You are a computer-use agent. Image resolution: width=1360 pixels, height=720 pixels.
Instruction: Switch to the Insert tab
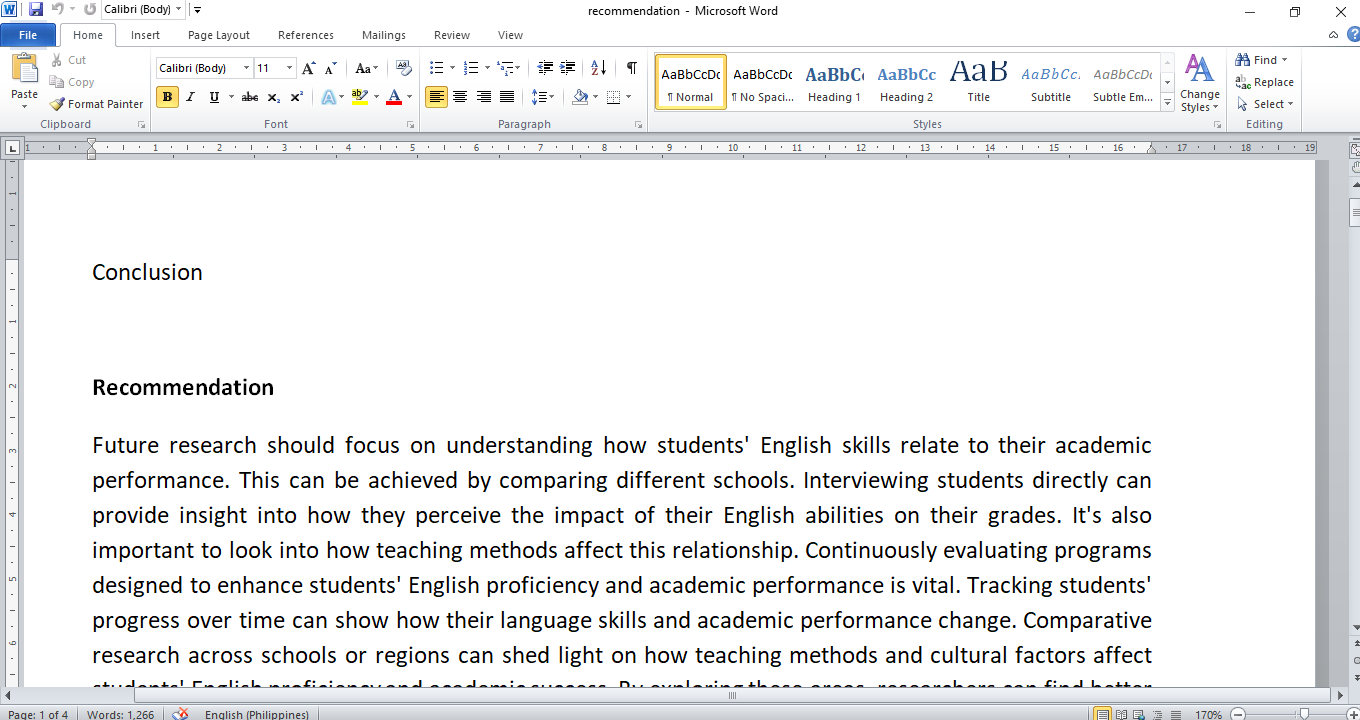tap(145, 35)
